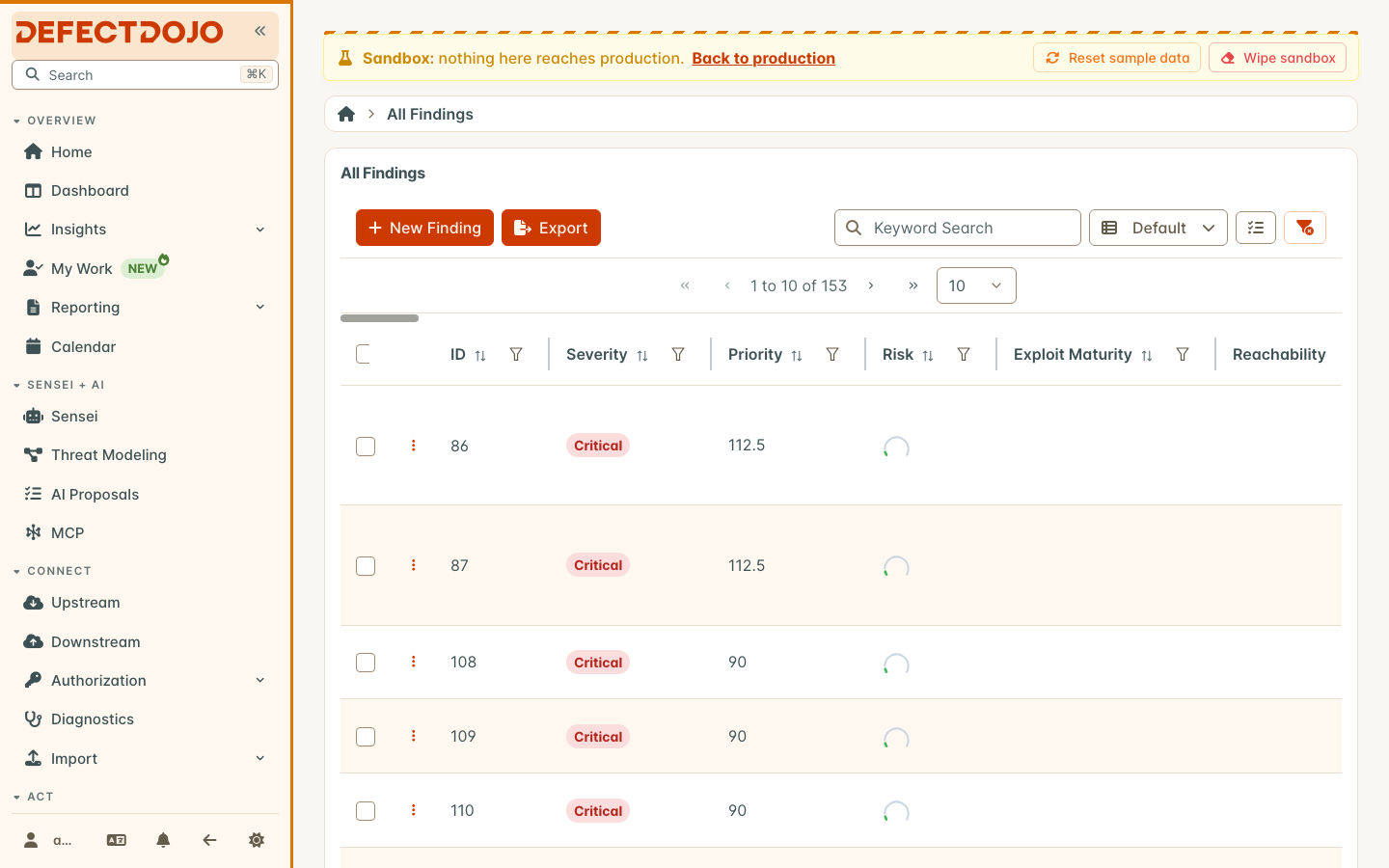
Task: Open the Priority column filter funnel
Action: [832, 355]
